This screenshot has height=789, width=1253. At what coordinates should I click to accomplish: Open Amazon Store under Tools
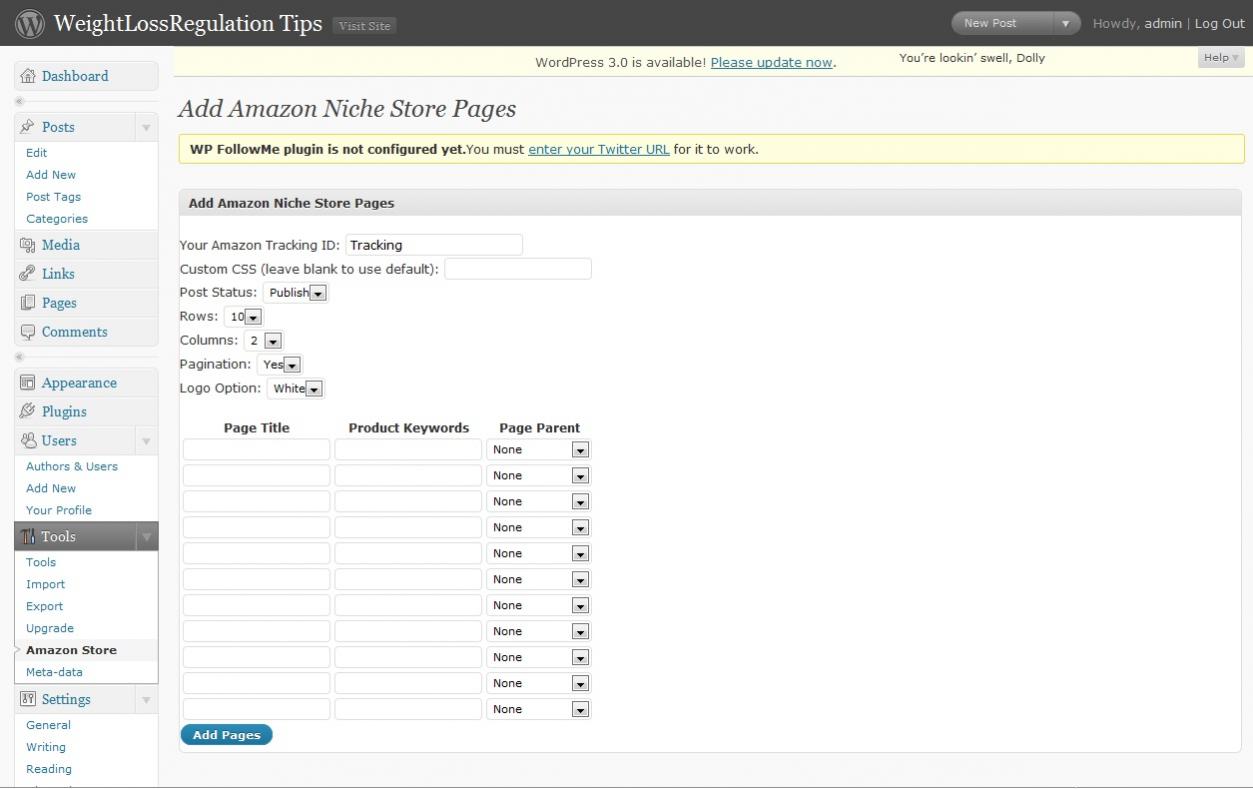click(x=71, y=650)
